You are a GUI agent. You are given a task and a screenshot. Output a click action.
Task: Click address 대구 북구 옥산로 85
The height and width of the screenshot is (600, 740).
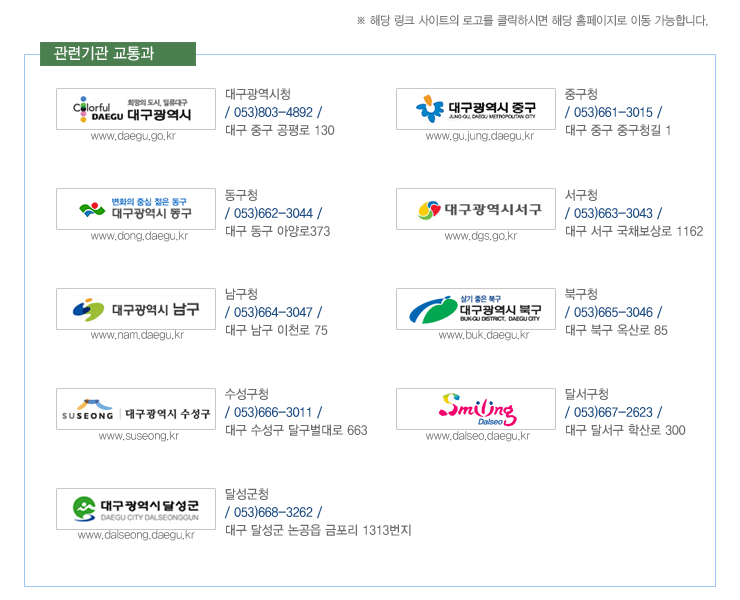616,330
